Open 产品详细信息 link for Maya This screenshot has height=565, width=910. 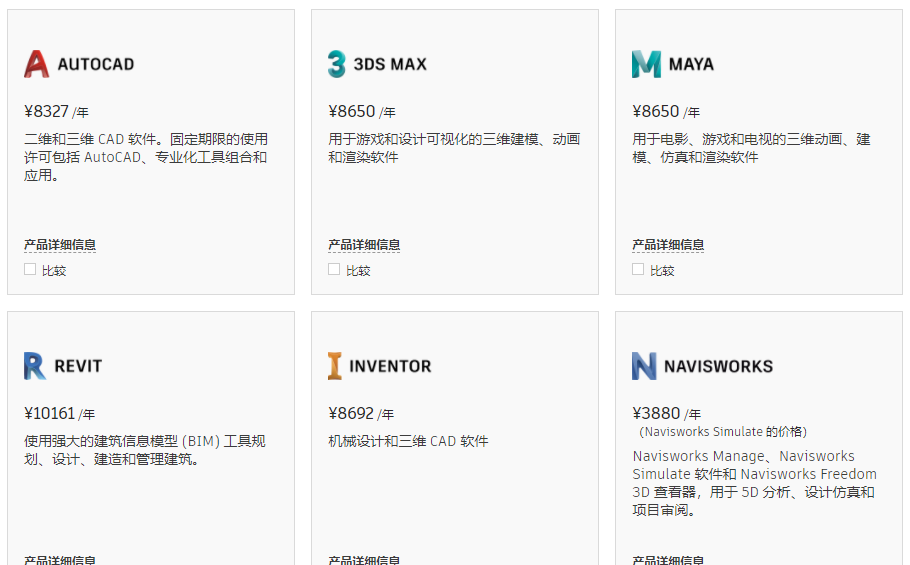pos(668,245)
